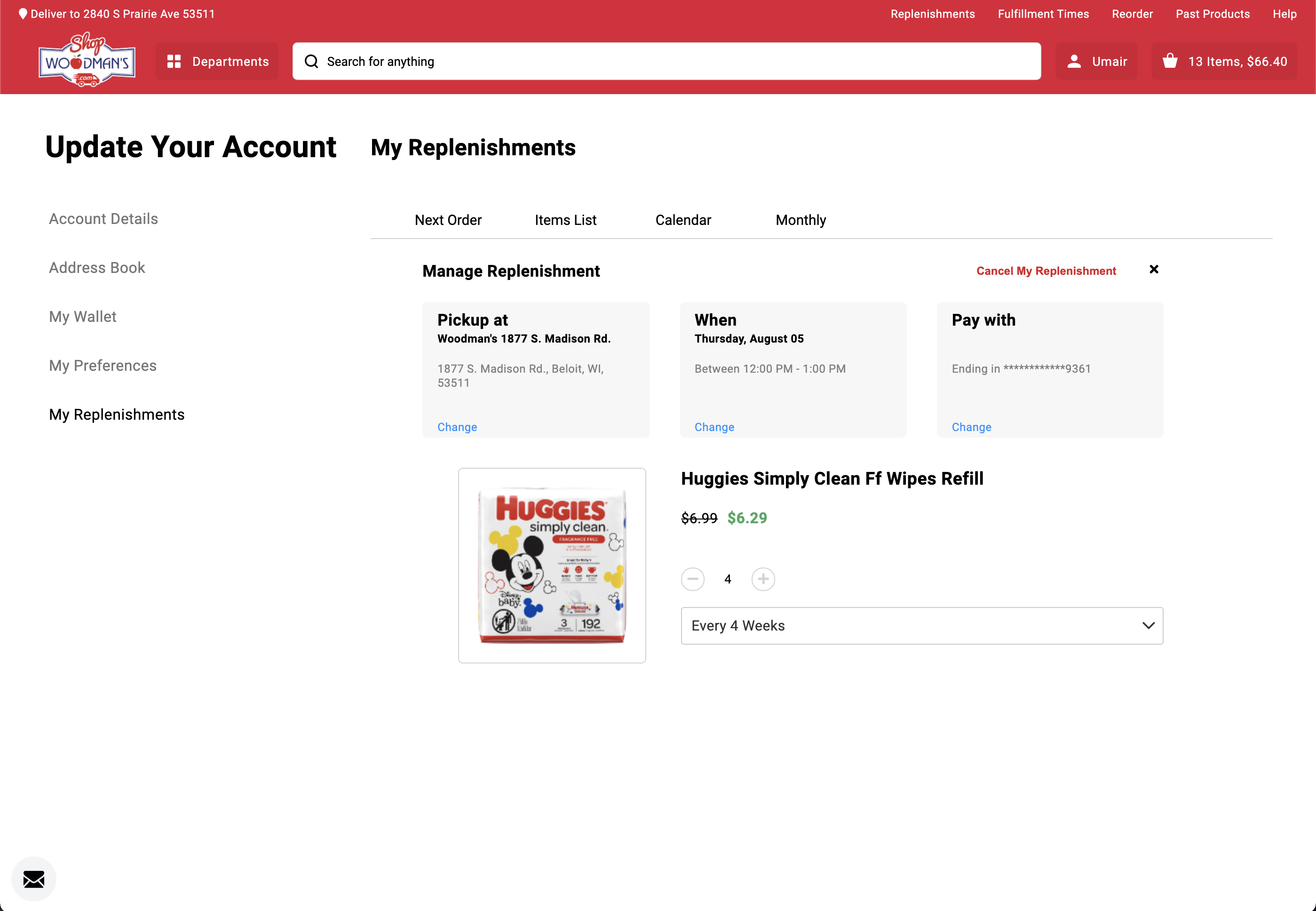Open the Umair account menu

[x=1096, y=61]
